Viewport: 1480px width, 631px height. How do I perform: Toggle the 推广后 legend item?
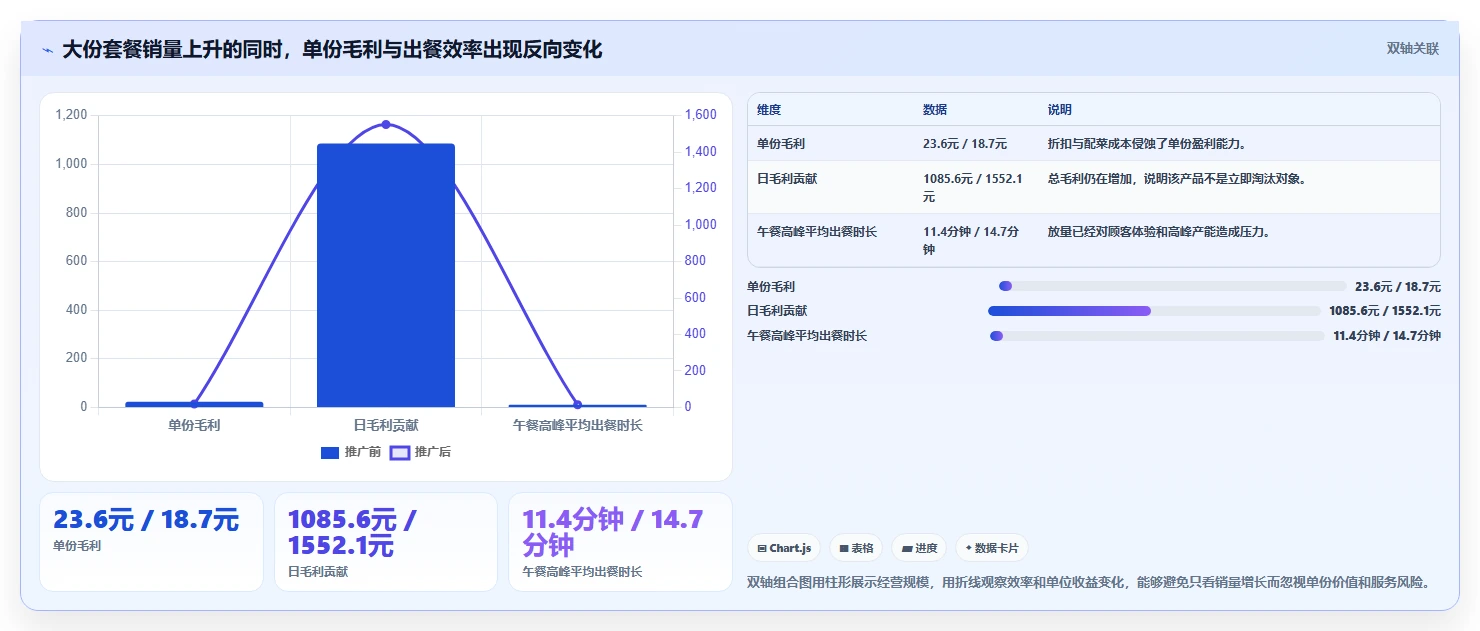coord(420,452)
